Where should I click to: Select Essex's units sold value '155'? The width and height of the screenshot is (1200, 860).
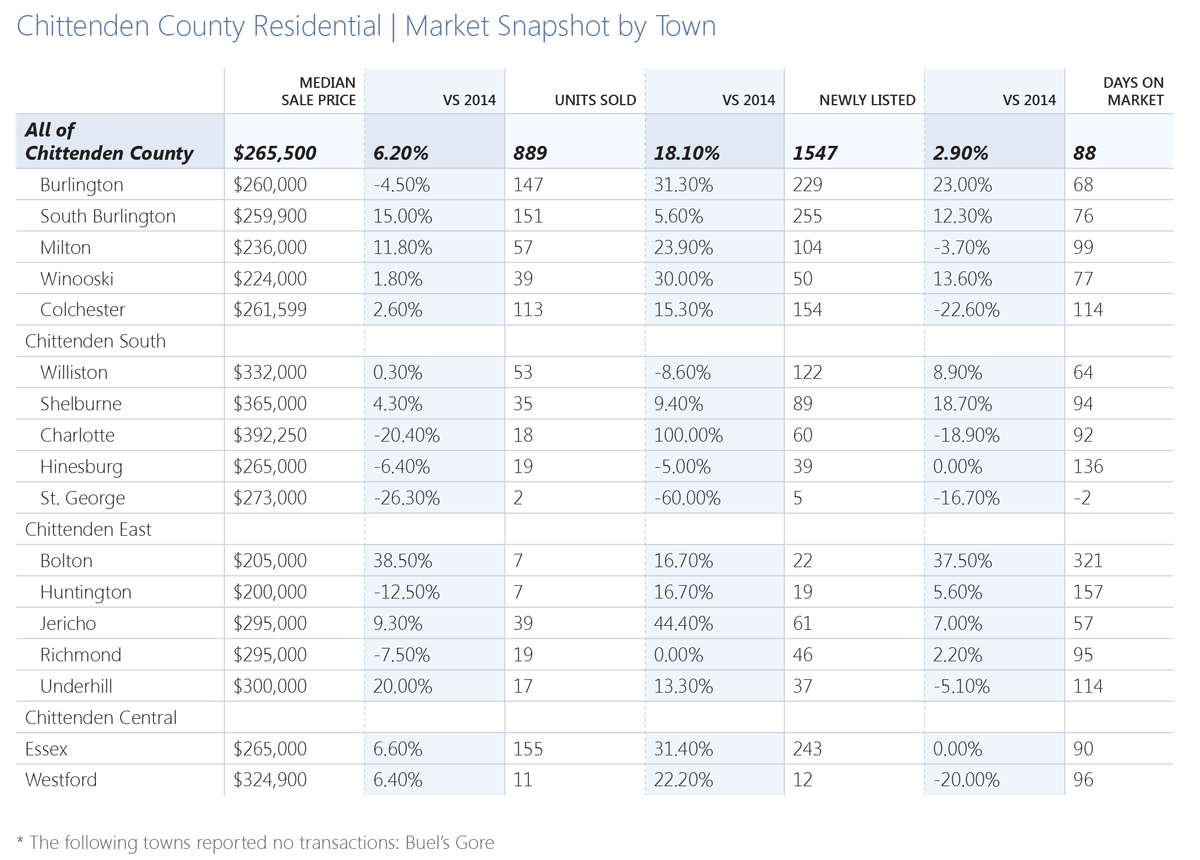(x=528, y=749)
